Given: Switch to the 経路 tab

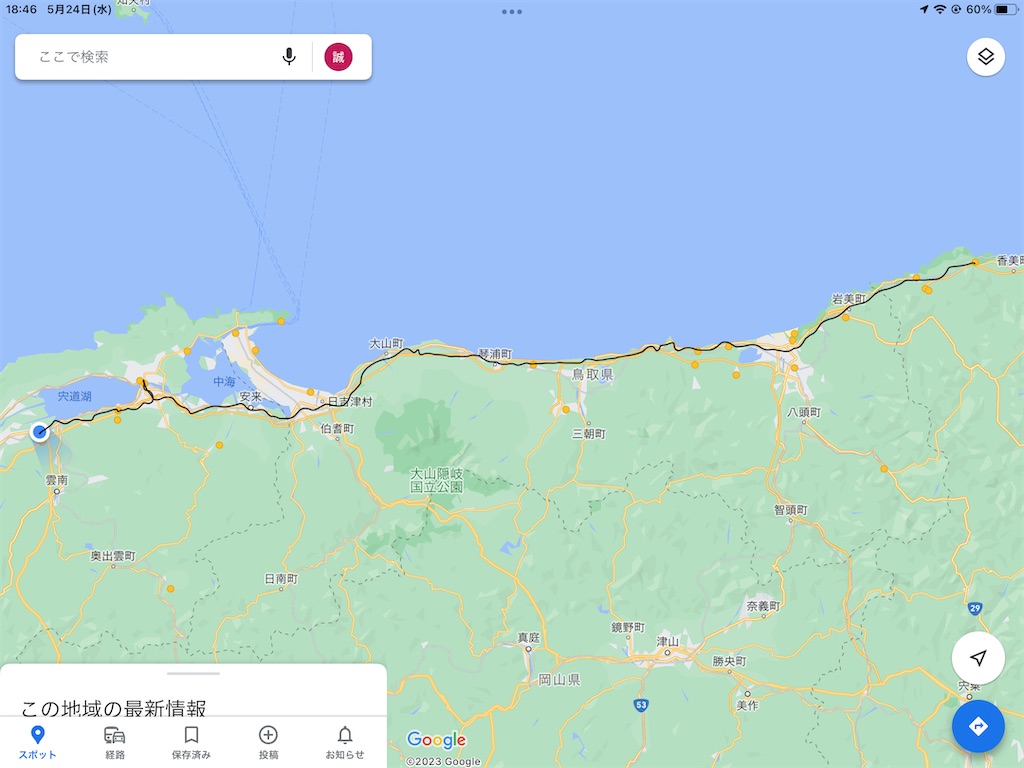Looking at the screenshot, I should coord(115,743).
